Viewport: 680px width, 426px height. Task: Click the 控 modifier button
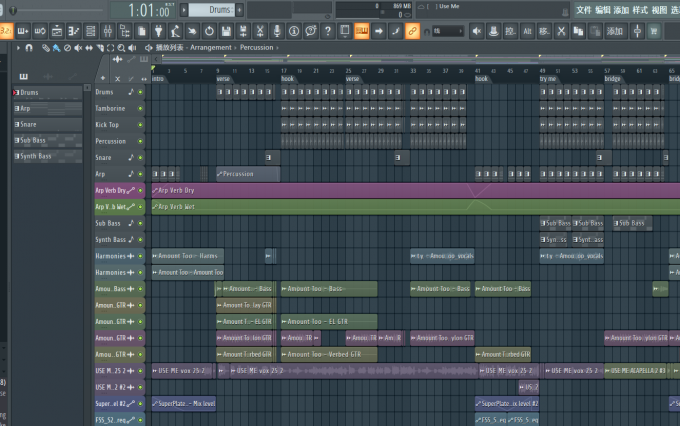[510, 31]
